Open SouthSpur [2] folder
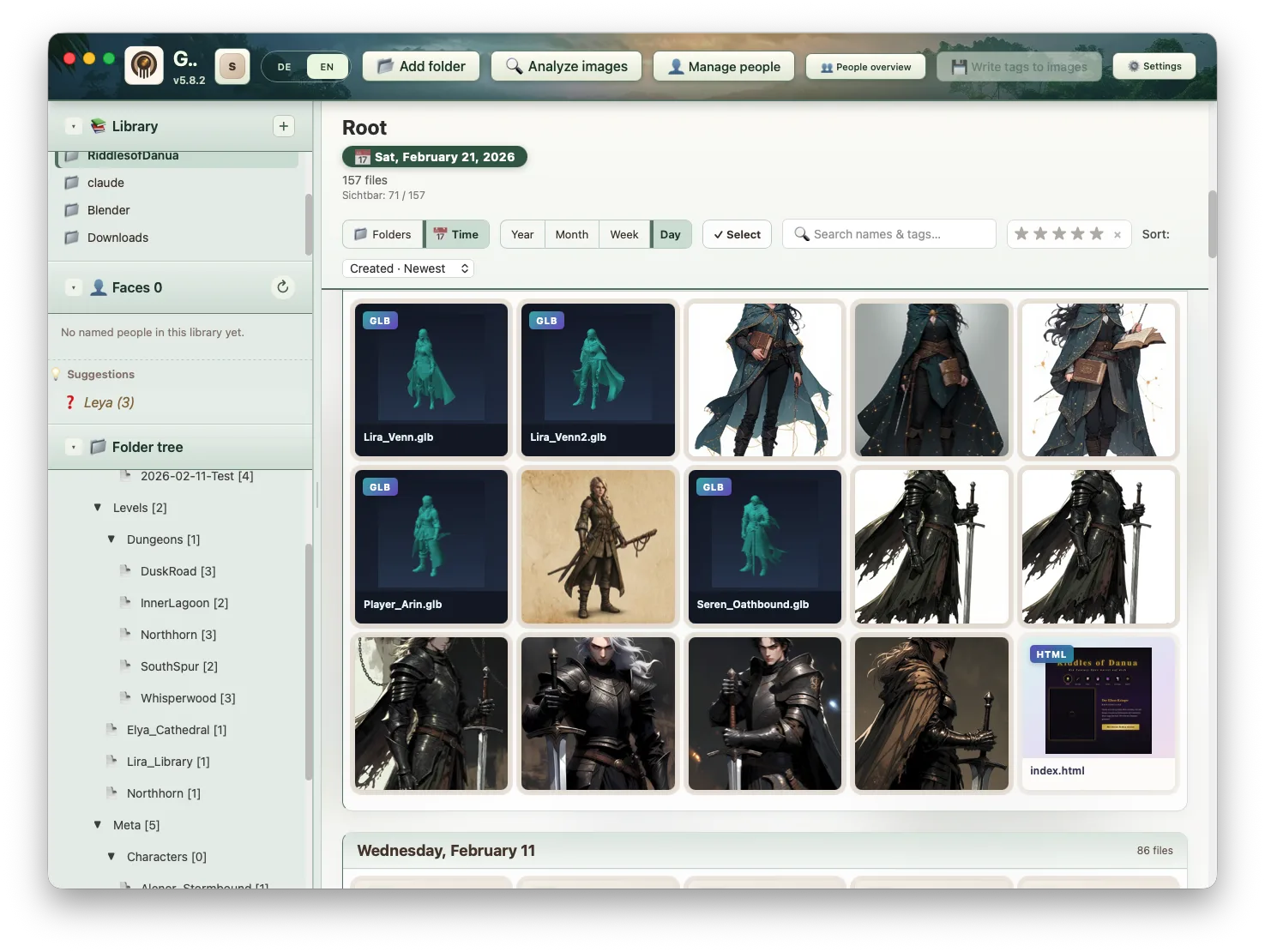This screenshot has height=952, width=1265. (x=178, y=666)
